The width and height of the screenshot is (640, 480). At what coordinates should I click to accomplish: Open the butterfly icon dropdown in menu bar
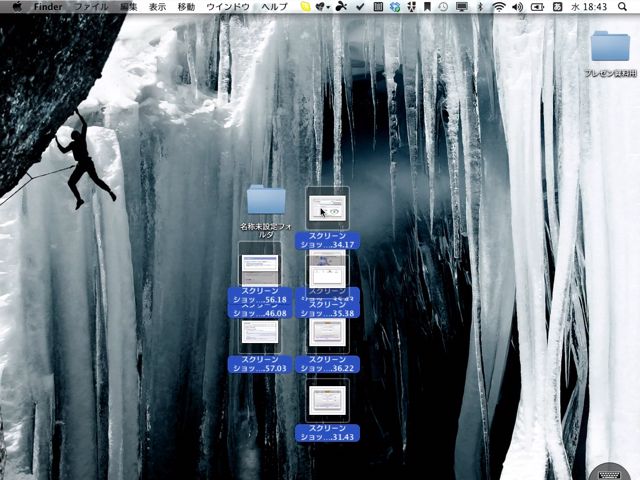point(322,7)
